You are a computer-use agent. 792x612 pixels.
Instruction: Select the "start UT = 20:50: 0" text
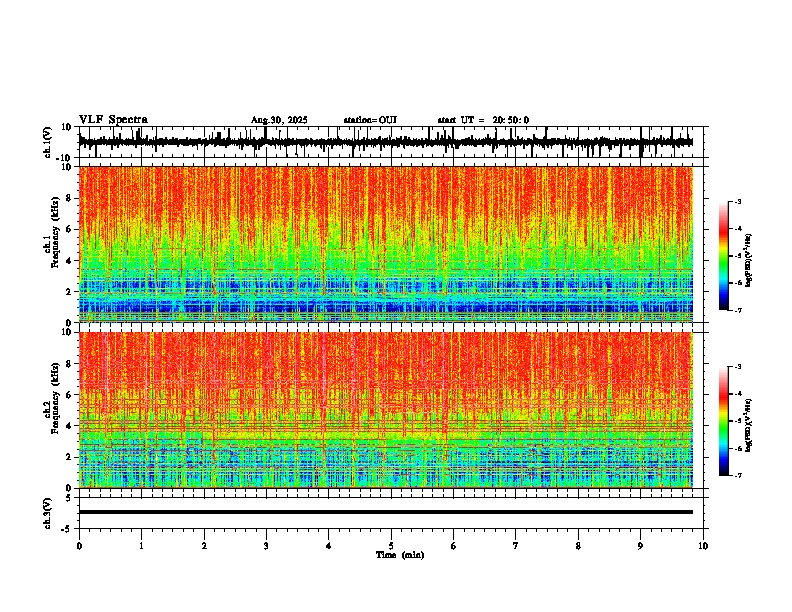pos(483,120)
